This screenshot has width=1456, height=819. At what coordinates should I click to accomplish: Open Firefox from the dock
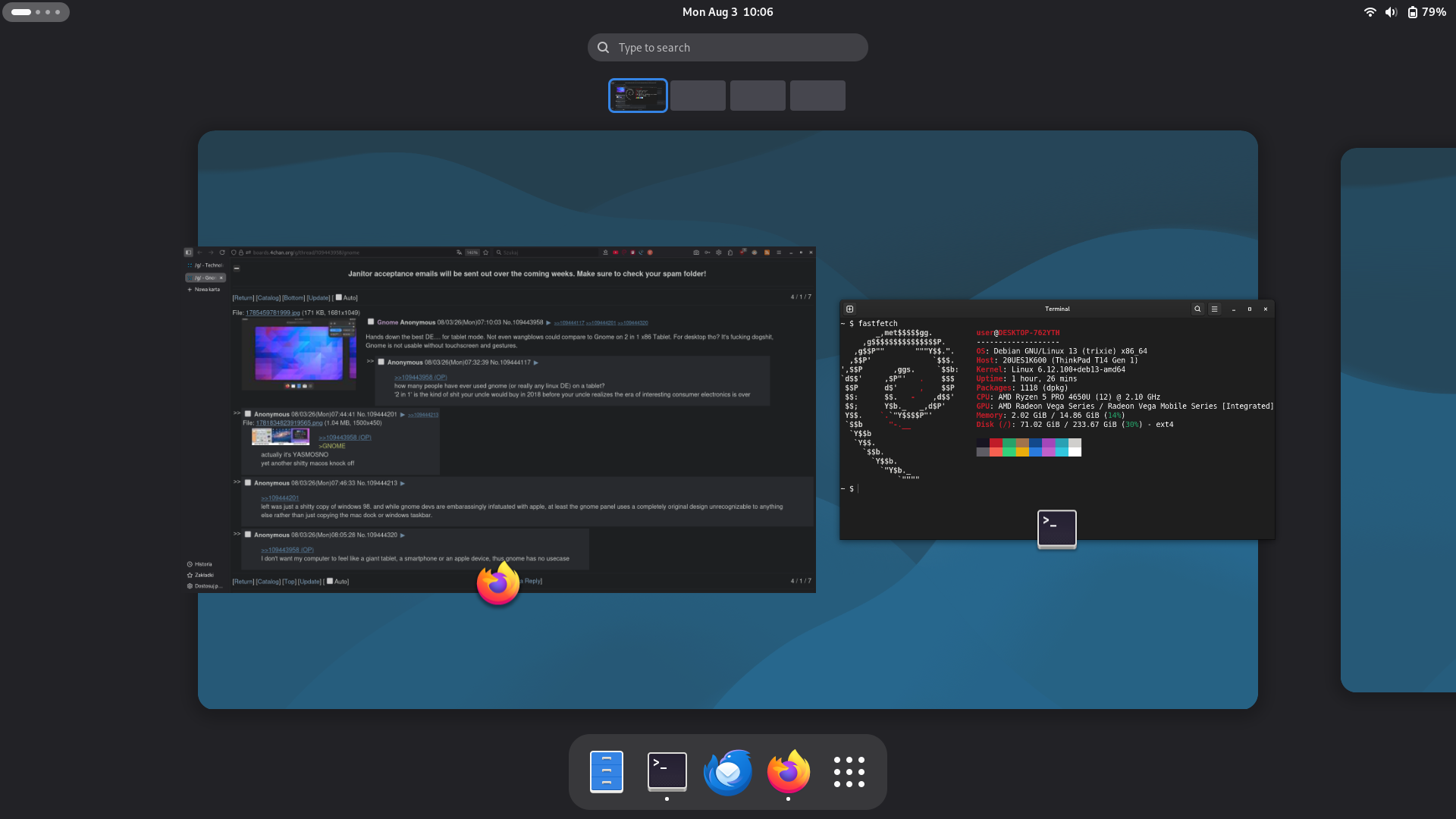tap(789, 772)
